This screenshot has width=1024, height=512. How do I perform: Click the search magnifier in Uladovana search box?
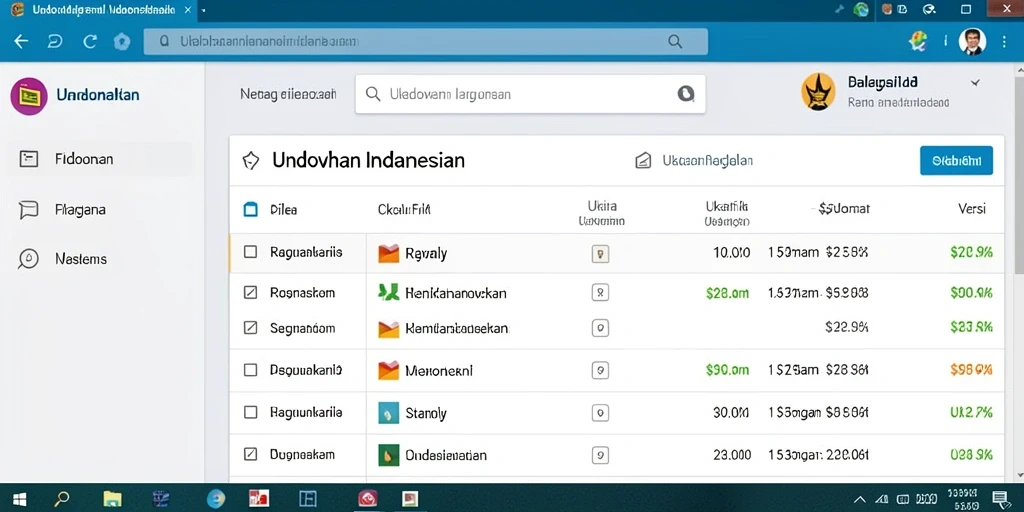tap(373, 94)
